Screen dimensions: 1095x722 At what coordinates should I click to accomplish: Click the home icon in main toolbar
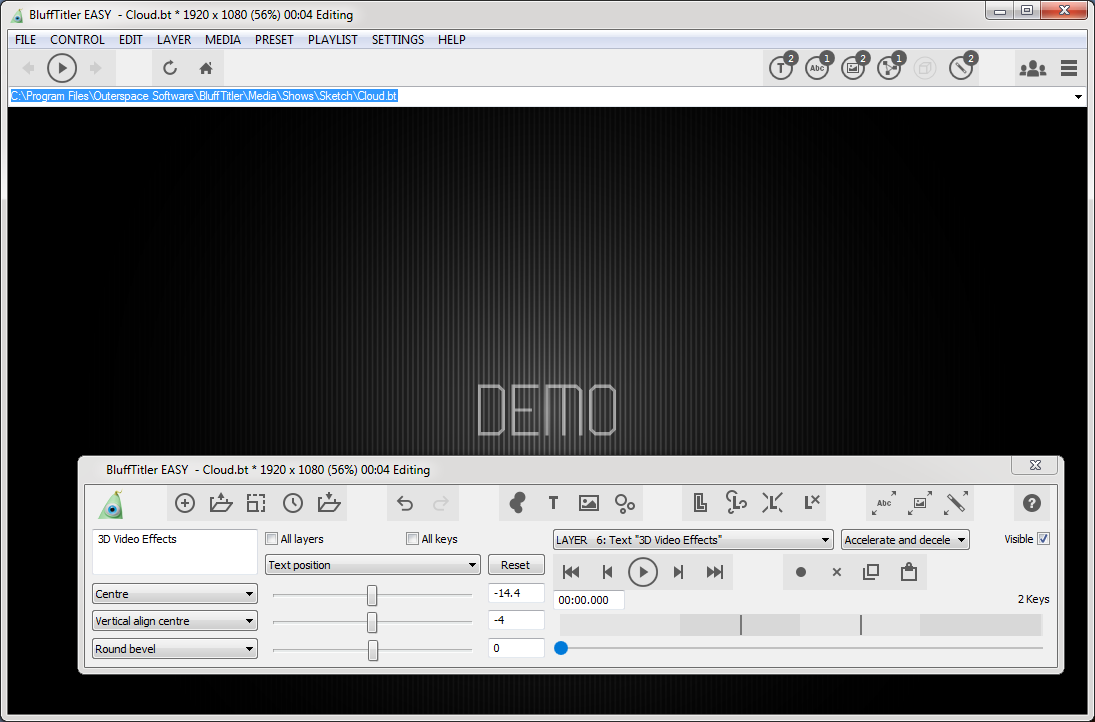click(x=205, y=68)
